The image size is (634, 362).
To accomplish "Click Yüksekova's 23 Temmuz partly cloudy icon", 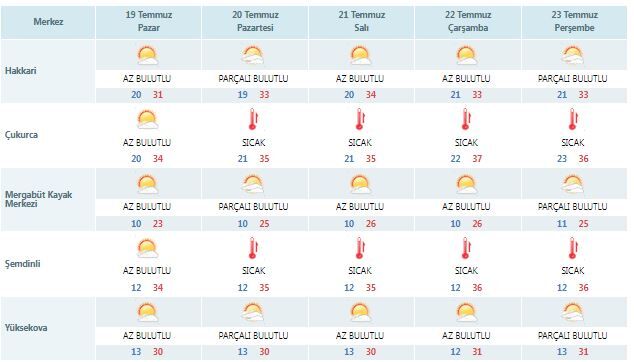I will click(x=573, y=312).
